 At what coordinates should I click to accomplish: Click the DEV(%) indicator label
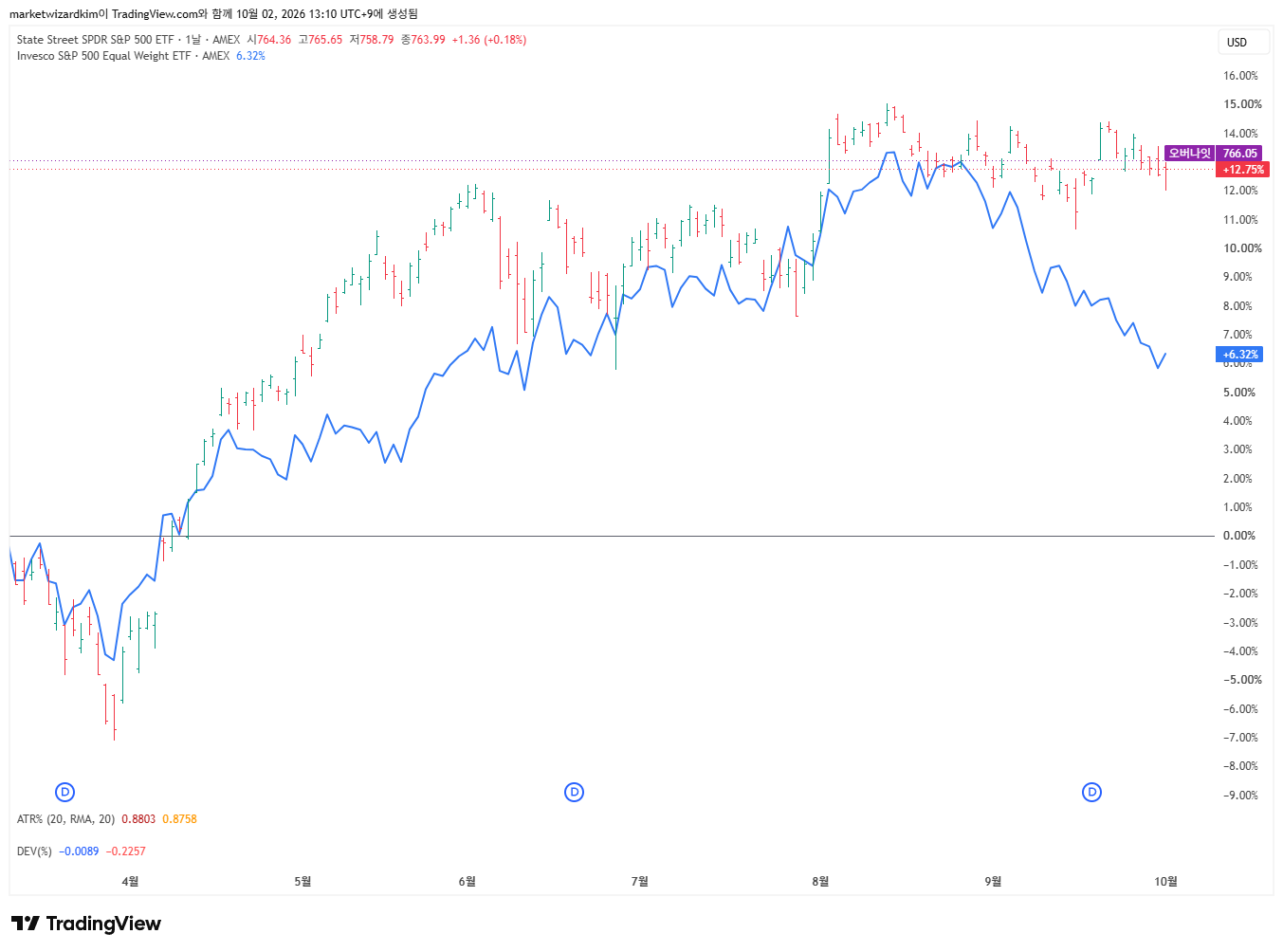pos(34,851)
